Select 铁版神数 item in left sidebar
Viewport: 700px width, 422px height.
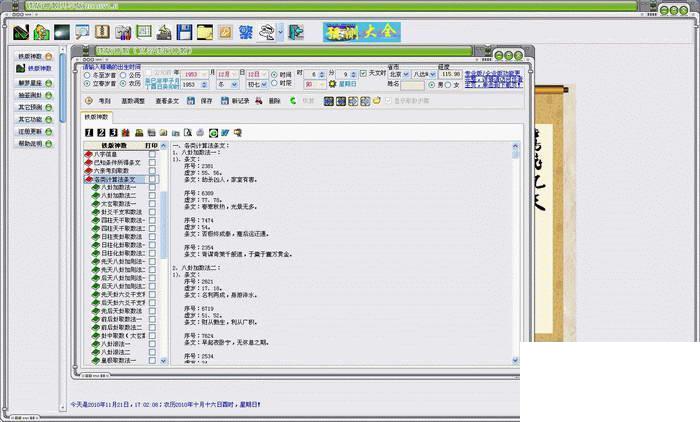[x=34, y=69]
